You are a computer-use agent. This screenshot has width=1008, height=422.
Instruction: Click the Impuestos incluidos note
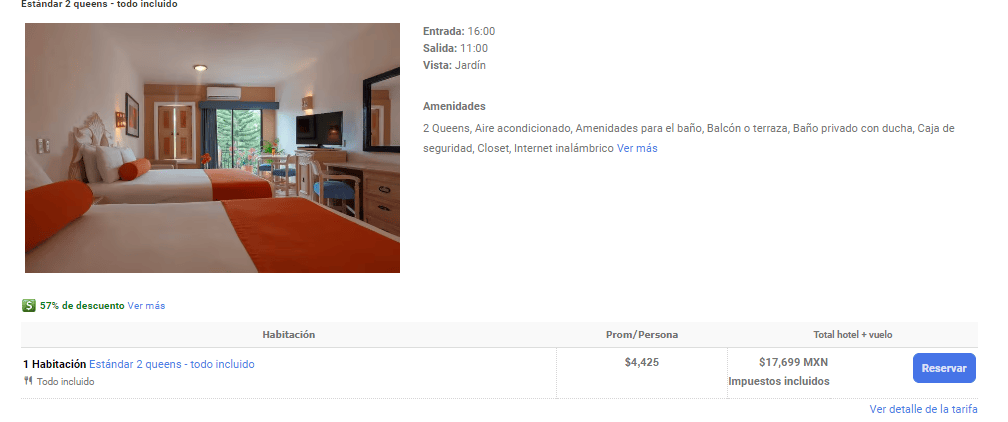pyautogui.click(x=778, y=381)
